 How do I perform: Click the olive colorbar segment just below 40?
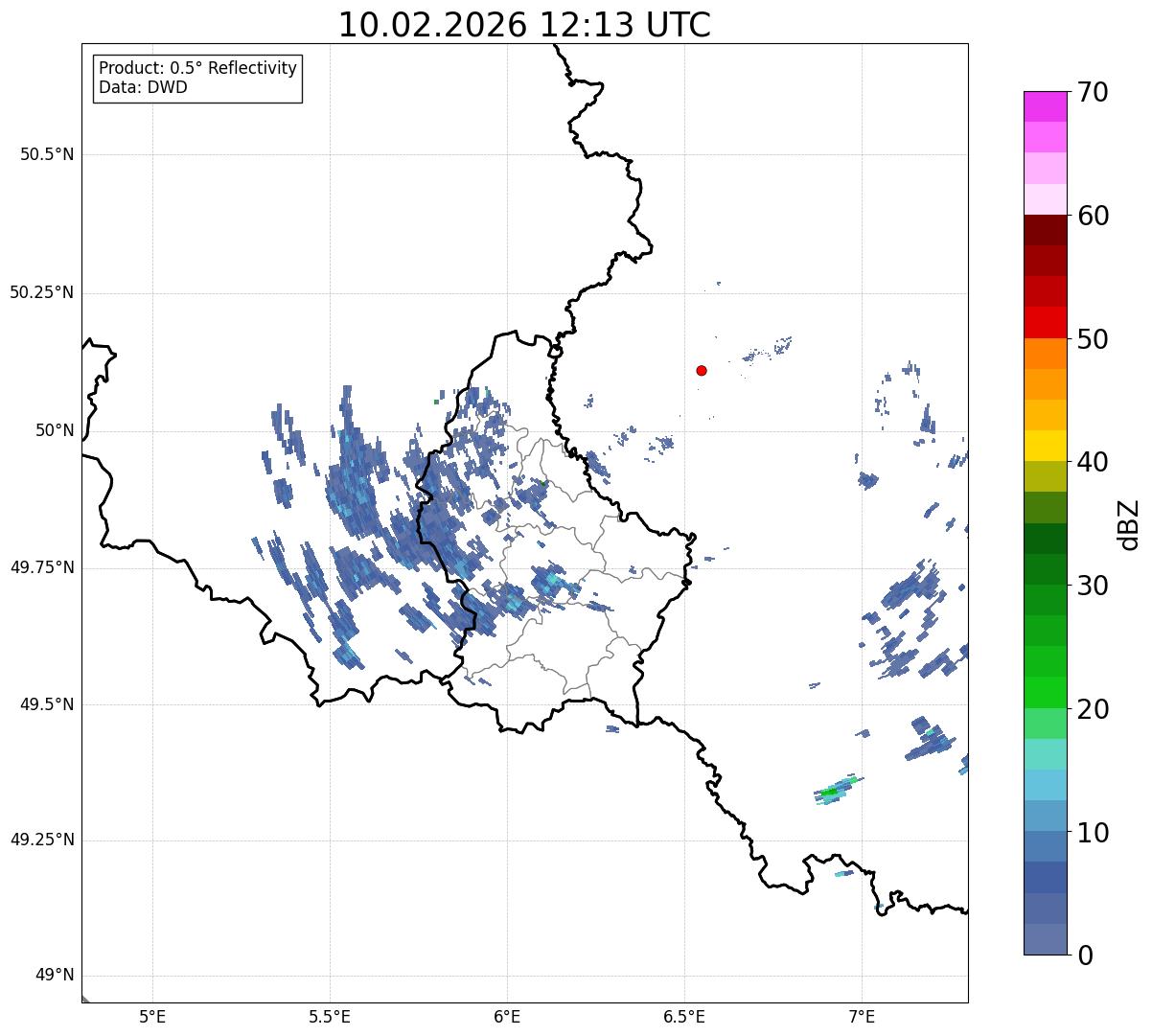[1046, 476]
